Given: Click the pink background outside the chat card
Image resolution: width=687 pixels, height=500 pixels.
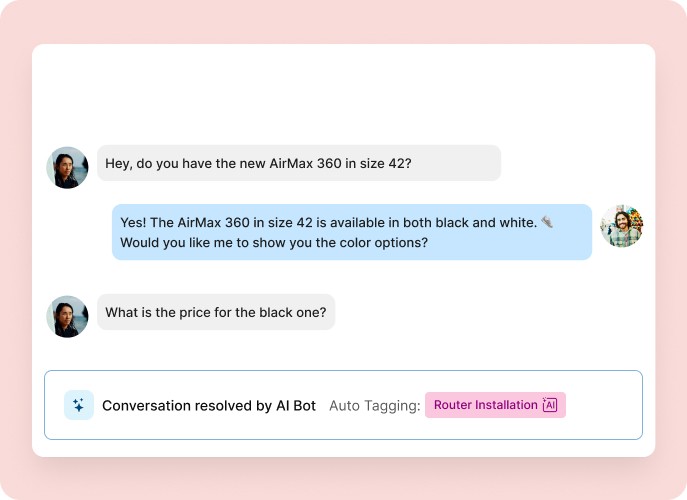Looking at the screenshot, I should [15, 250].
